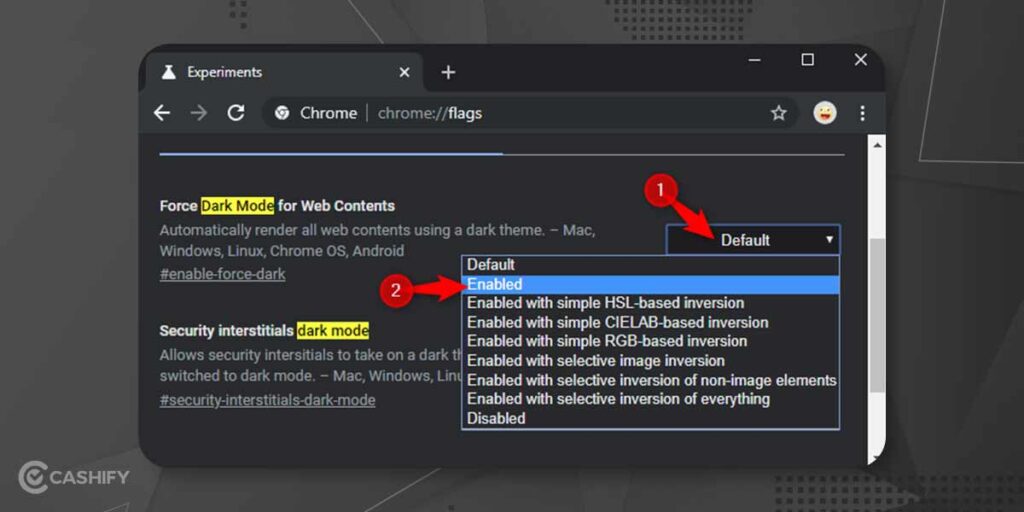Open a new tab with plus button
This screenshot has width=1024, height=512.
click(448, 72)
